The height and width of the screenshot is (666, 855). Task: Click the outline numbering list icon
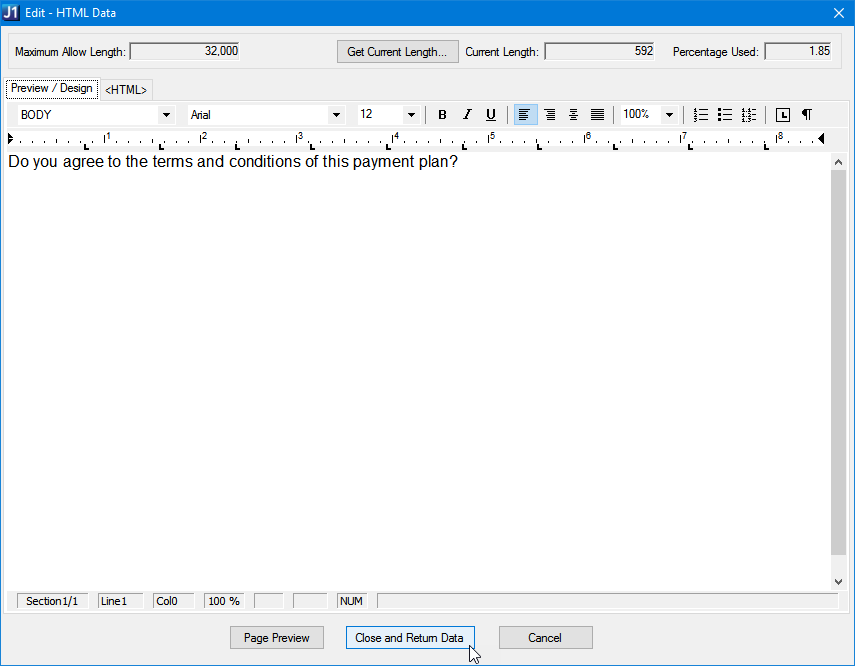click(749, 115)
